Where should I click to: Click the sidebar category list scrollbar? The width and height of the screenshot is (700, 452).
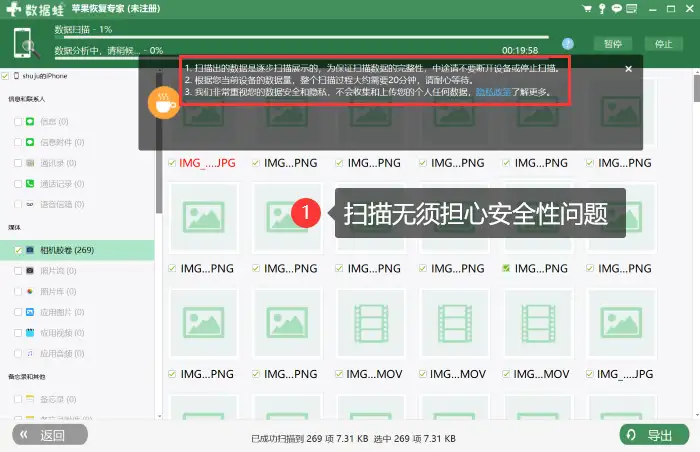(159, 143)
